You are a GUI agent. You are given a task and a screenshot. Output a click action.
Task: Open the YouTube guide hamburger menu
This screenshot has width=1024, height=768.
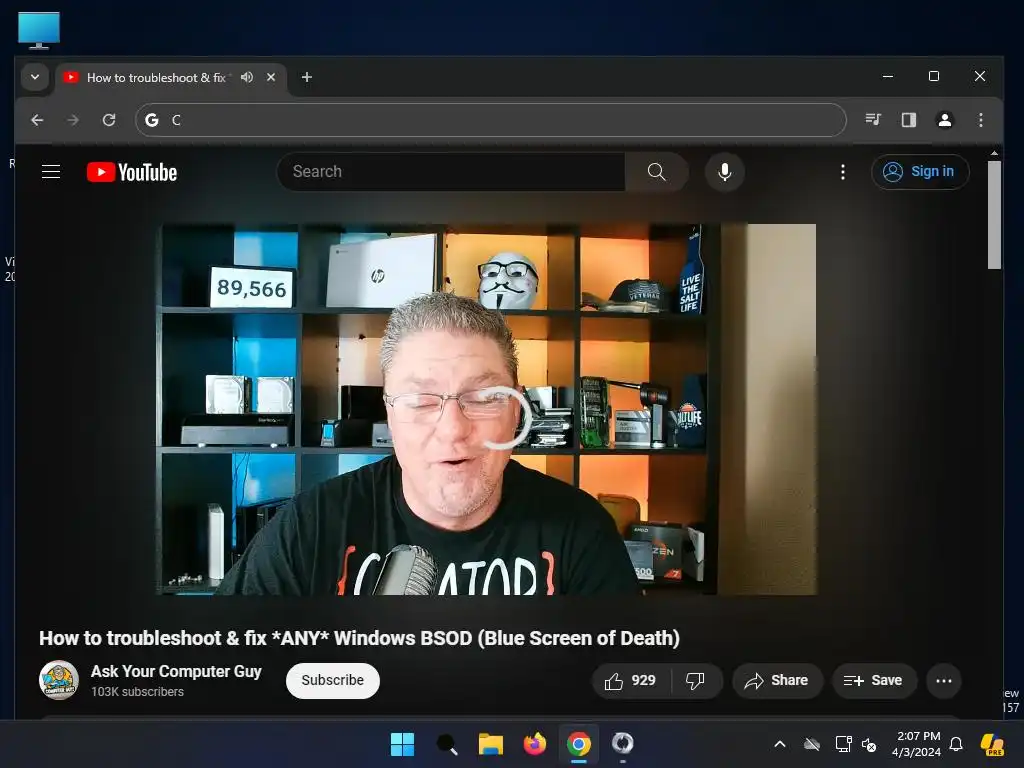coord(51,172)
